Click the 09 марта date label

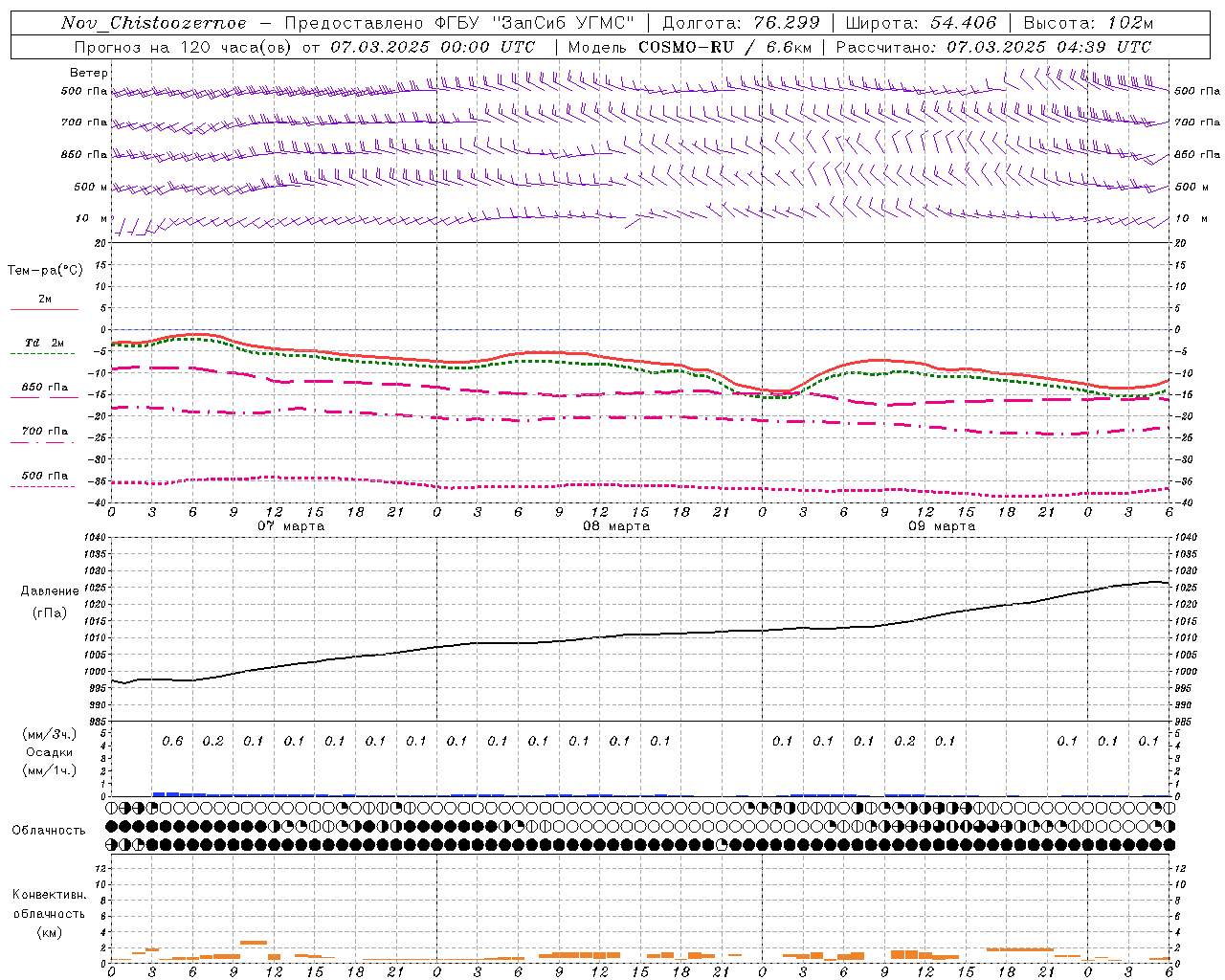click(x=942, y=526)
